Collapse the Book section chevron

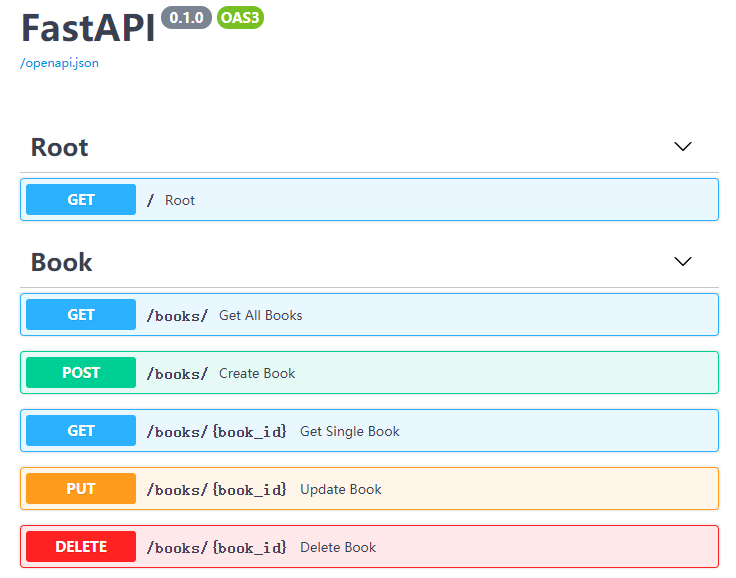coord(683,262)
